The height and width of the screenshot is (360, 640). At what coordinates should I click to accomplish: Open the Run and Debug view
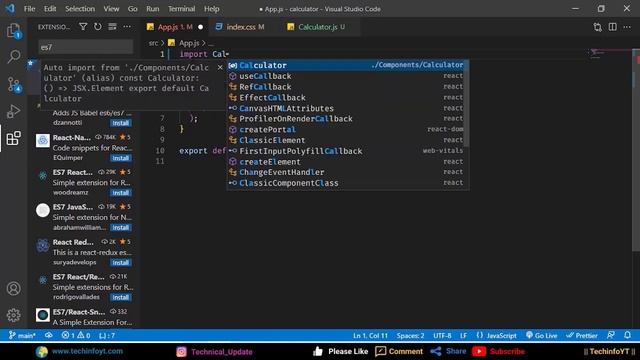pyautogui.click(x=13, y=111)
